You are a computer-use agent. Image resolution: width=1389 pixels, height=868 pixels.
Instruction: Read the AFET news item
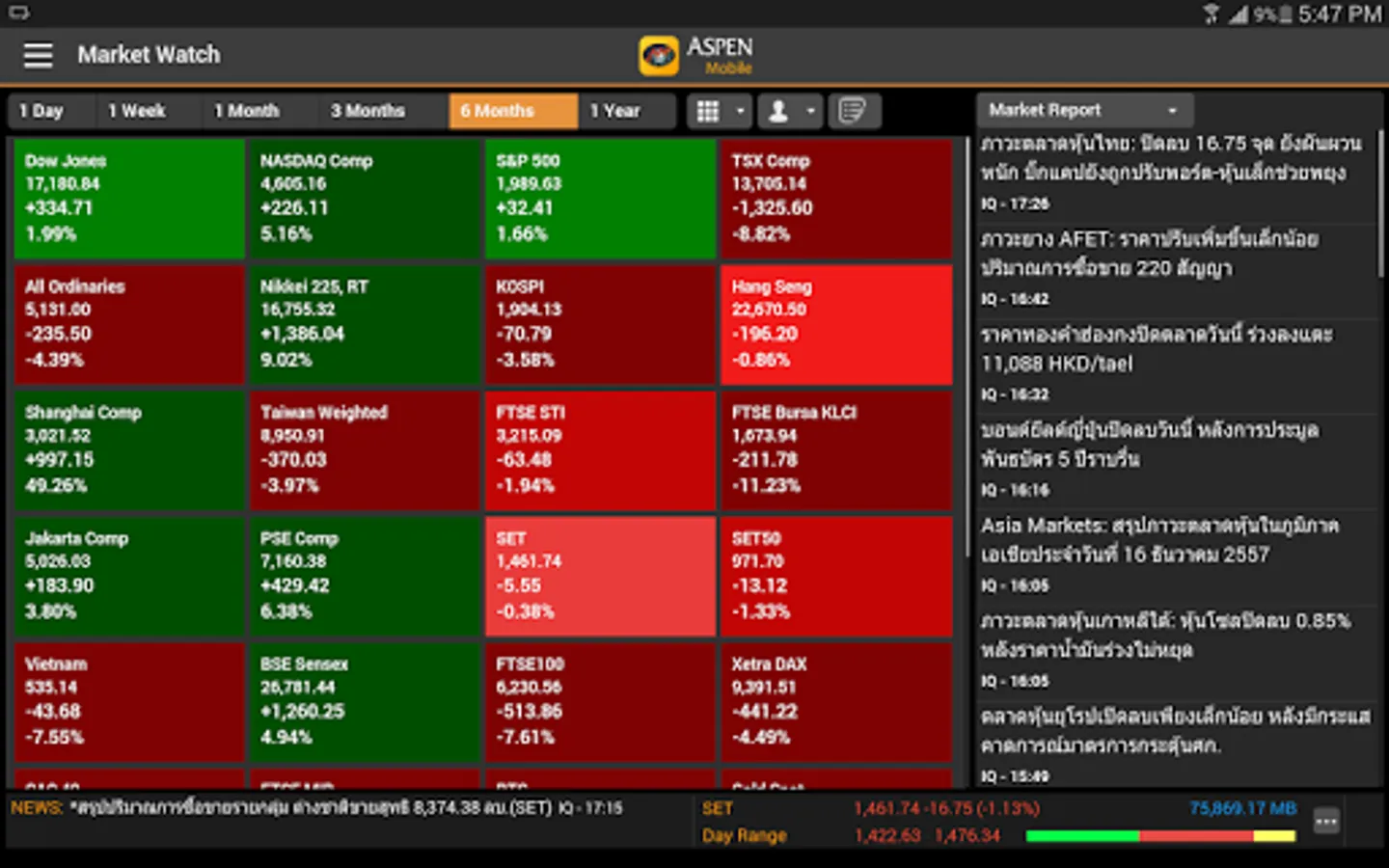pyautogui.click(x=1176, y=269)
